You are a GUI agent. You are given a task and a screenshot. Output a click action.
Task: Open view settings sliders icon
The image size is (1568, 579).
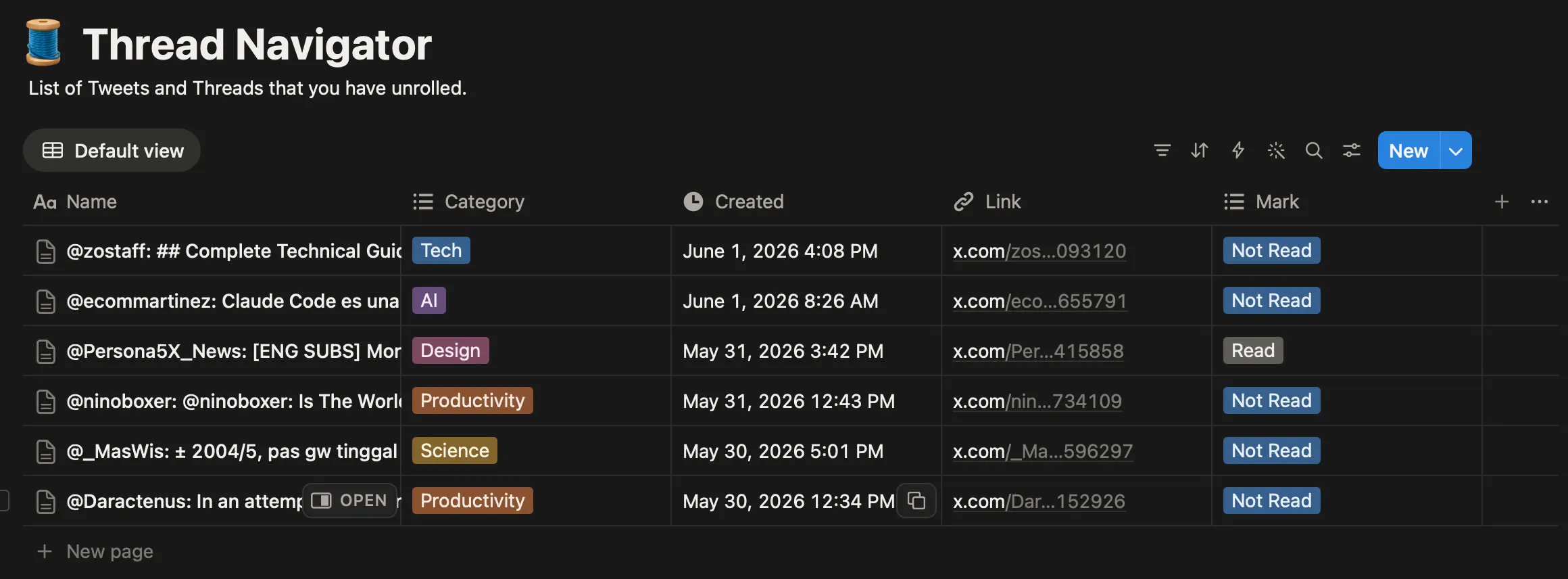1351,150
